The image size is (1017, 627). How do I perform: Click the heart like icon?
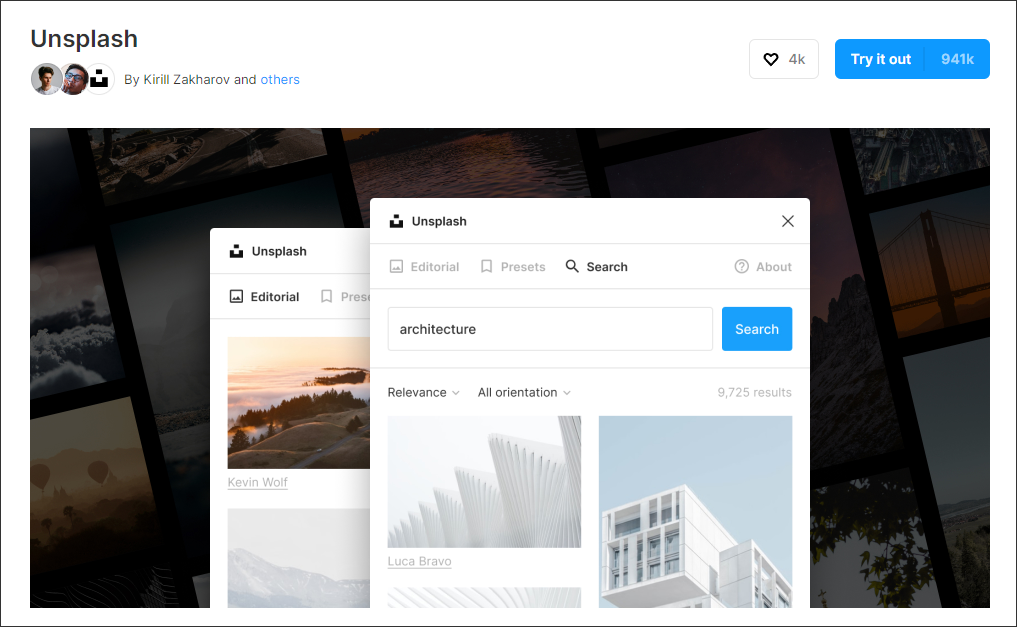771,60
